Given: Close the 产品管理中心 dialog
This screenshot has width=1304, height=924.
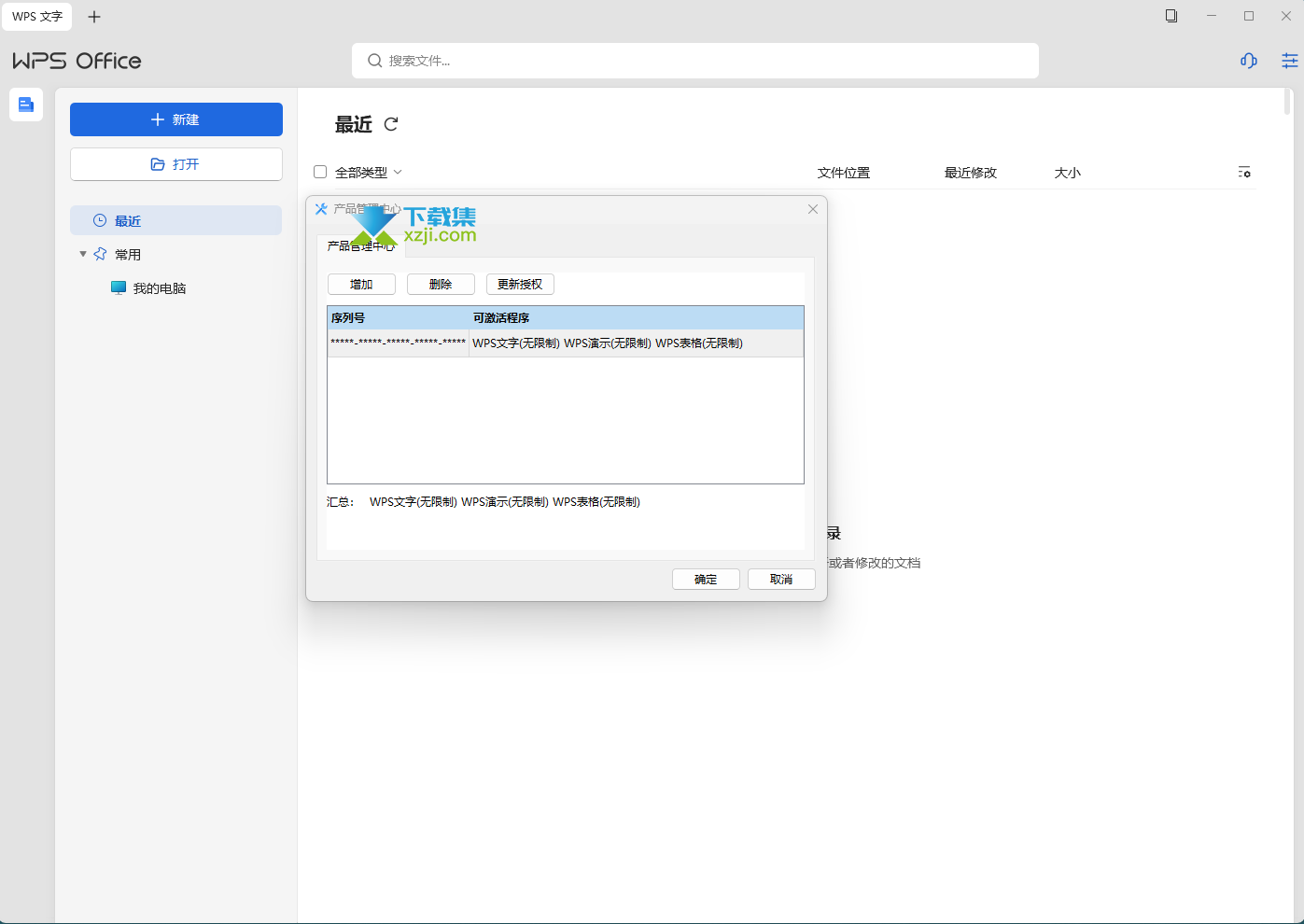Looking at the screenshot, I should click(x=813, y=209).
